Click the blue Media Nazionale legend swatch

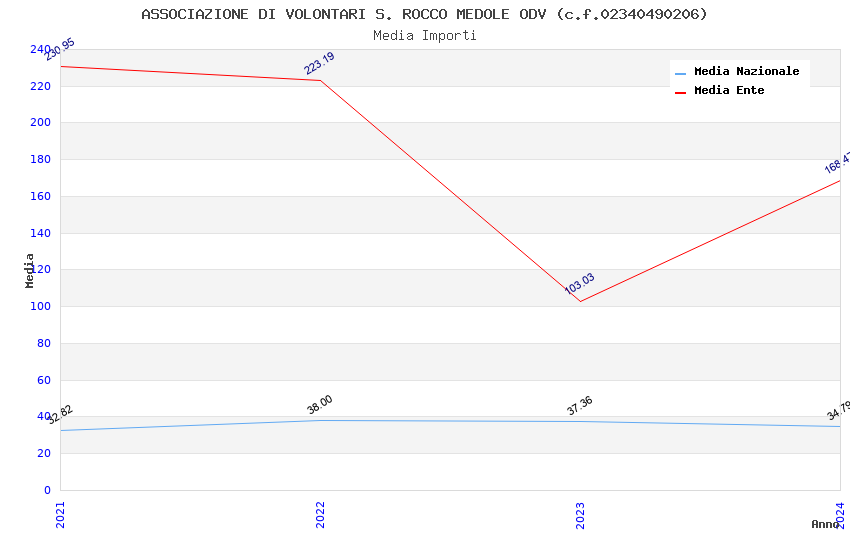coord(680,73)
